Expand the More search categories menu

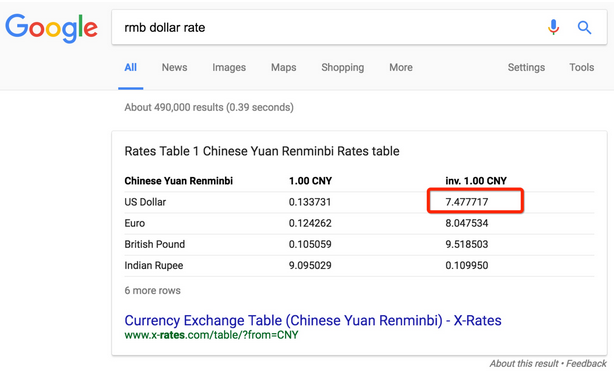(x=401, y=67)
